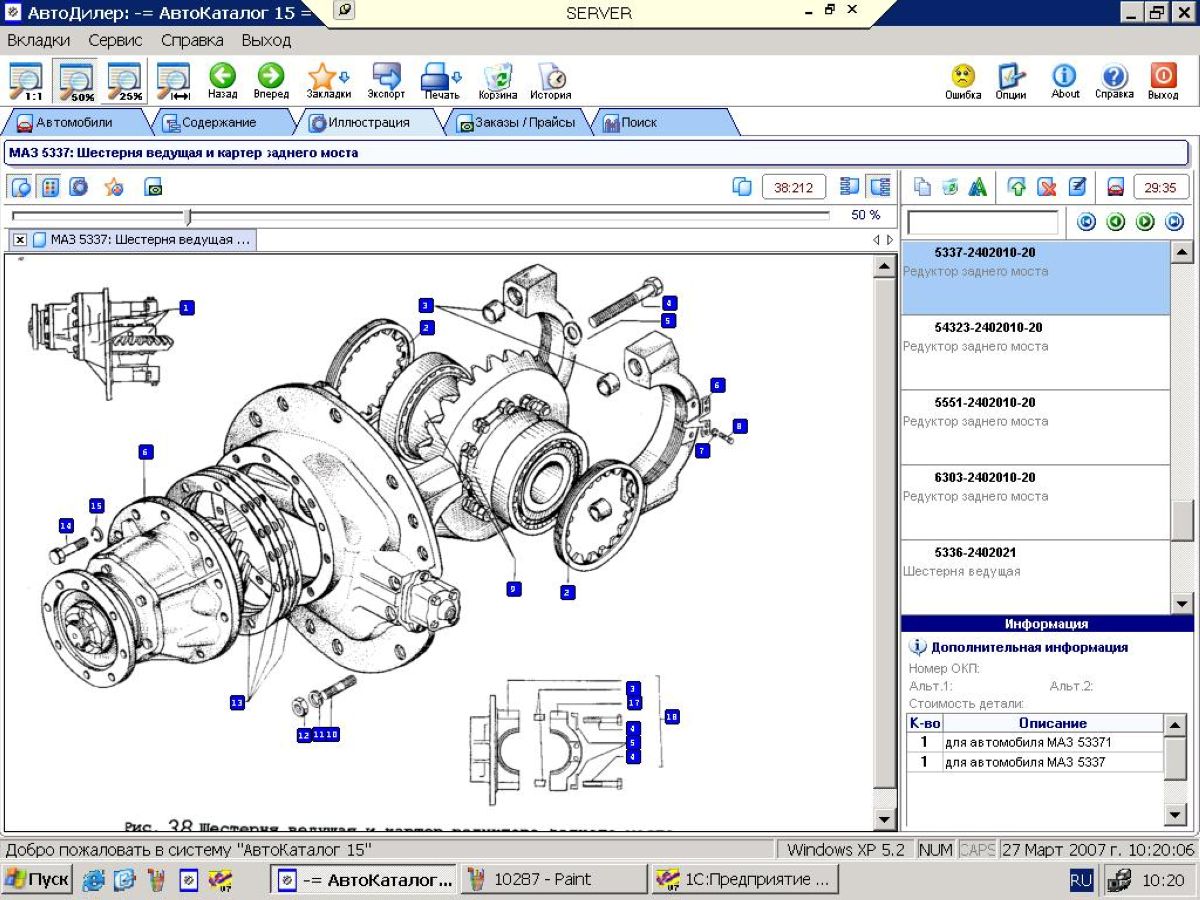
Task: Open the Справка menu in menu bar
Action: (192, 41)
